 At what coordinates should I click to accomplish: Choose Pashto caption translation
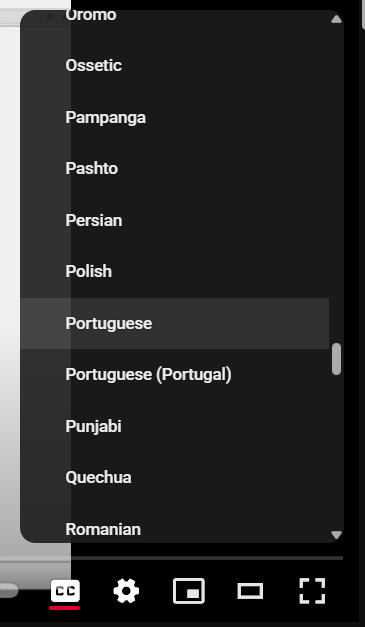(175, 168)
